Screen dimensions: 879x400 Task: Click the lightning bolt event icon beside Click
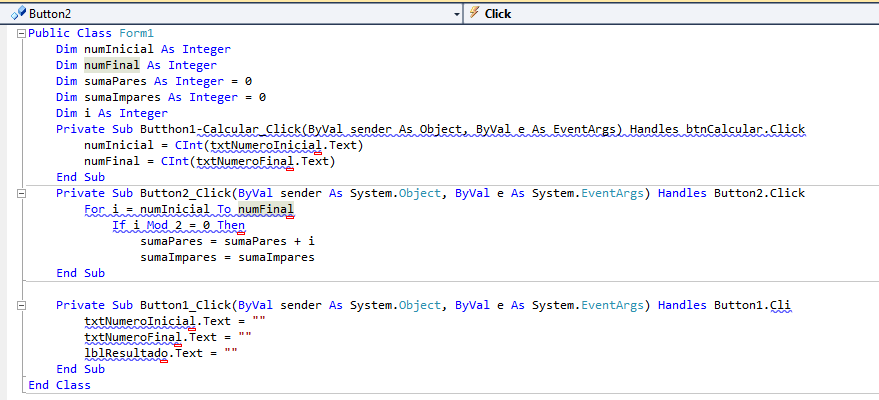pos(474,14)
